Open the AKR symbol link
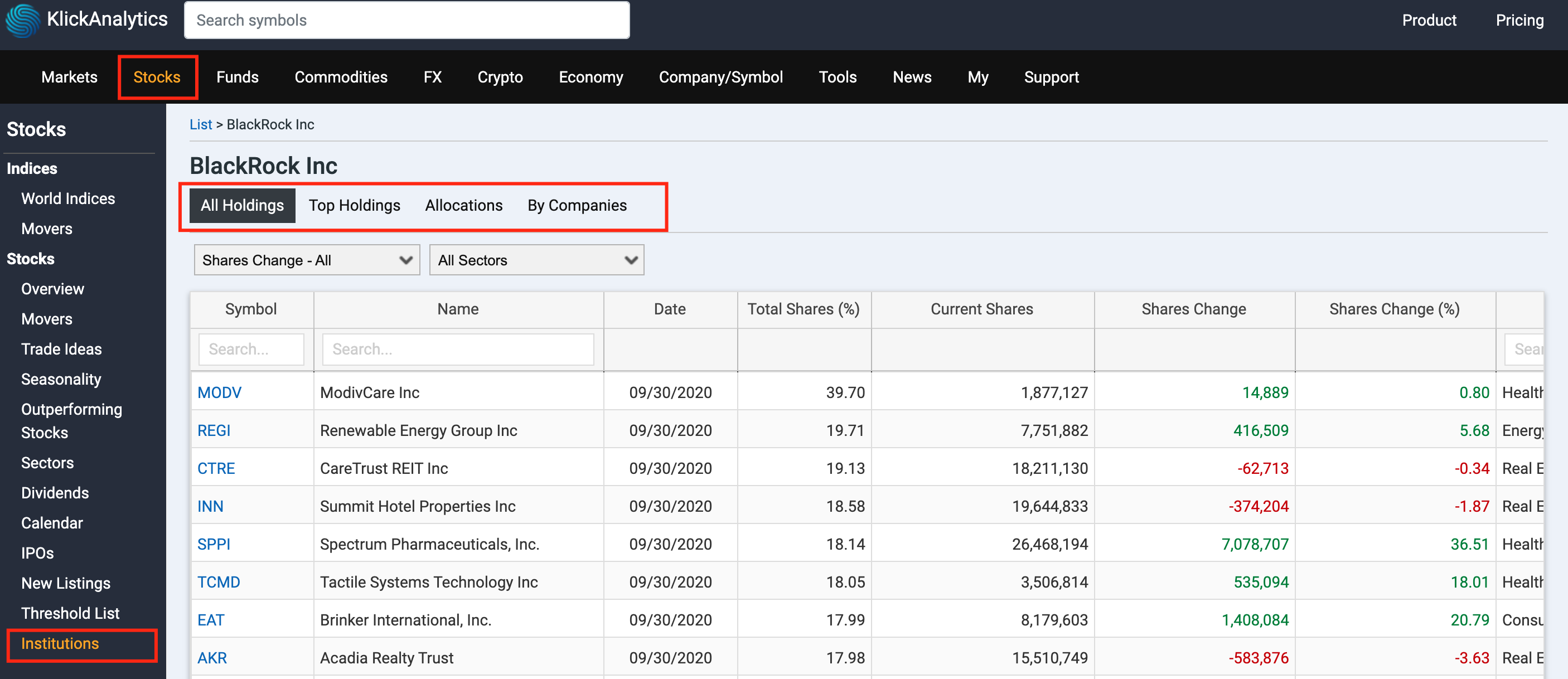1568x679 pixels. click(212, 658)
